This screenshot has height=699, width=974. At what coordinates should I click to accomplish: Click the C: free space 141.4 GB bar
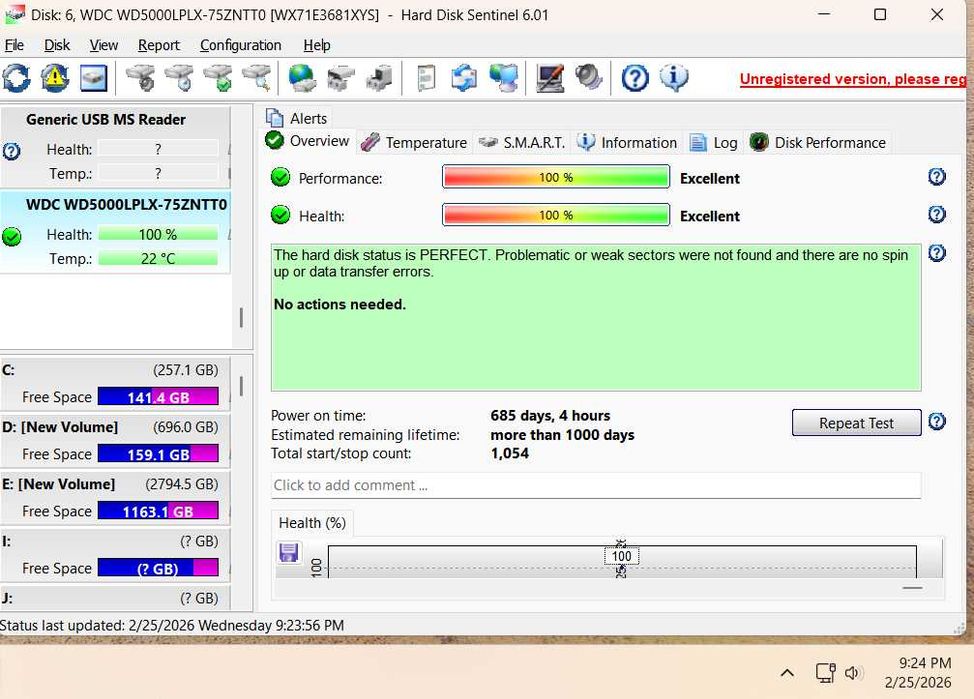point(158,397)
